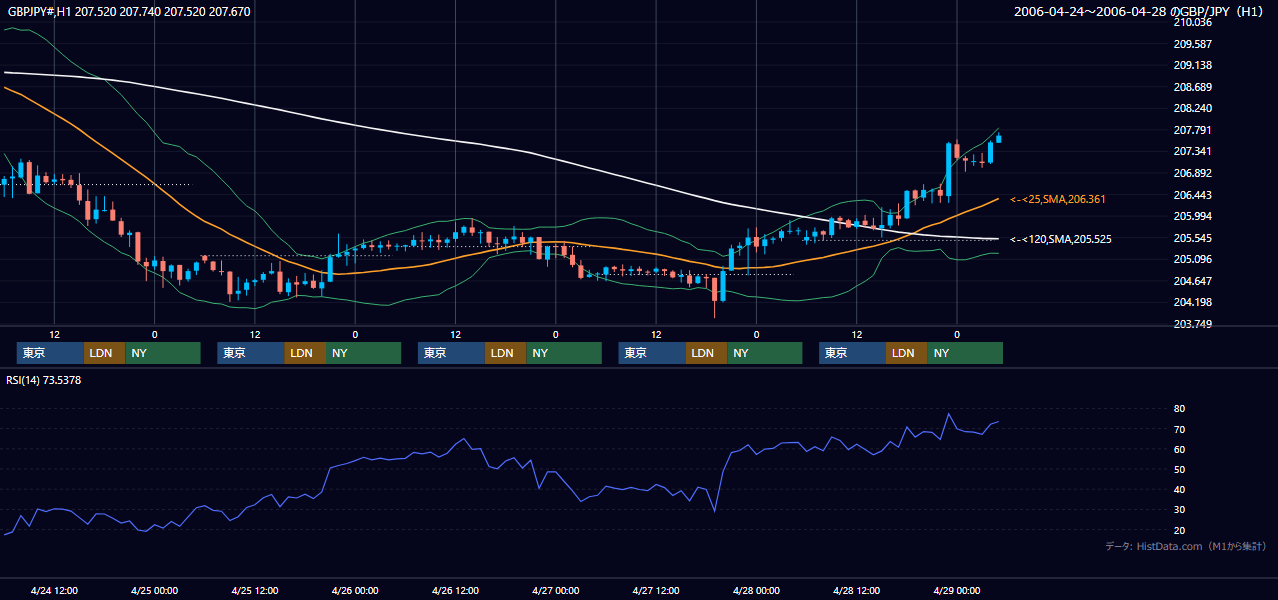Click the 4/27 12:00 time axis label
Image resolution: width=1278 pixels, height=600 pixels.
click(656, 591)
